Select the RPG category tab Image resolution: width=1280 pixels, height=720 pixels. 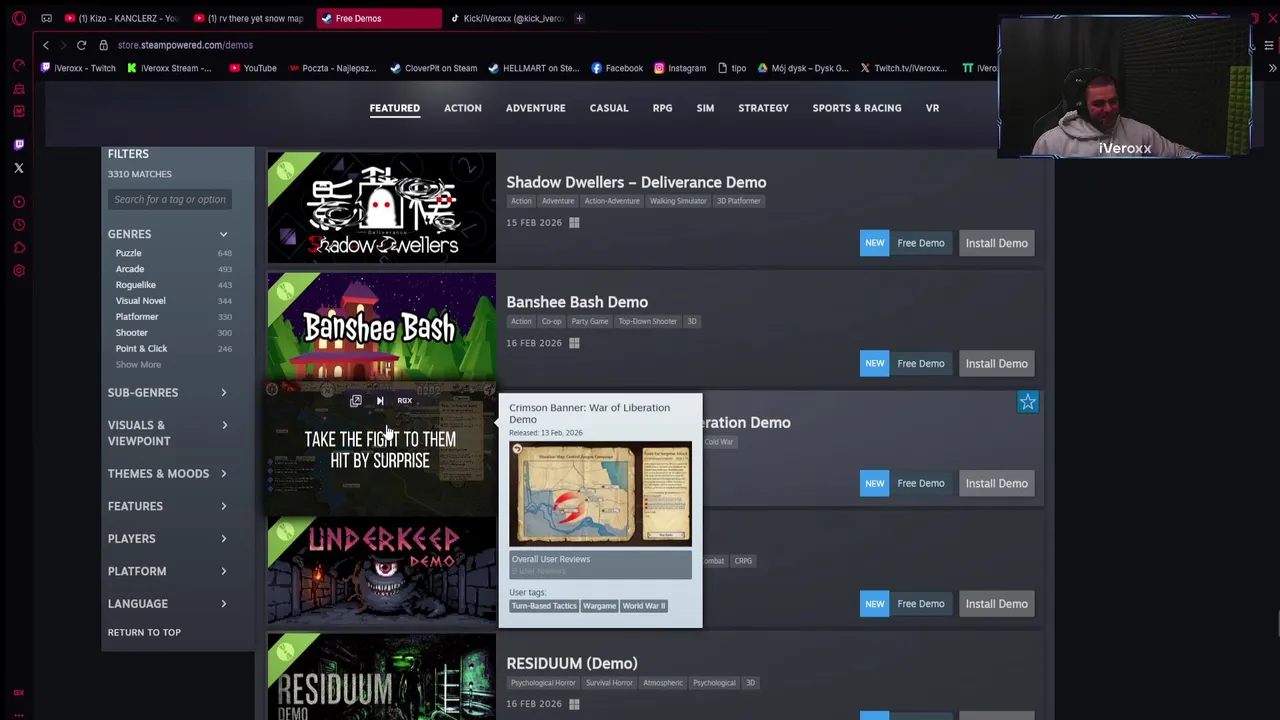[662, 108]
